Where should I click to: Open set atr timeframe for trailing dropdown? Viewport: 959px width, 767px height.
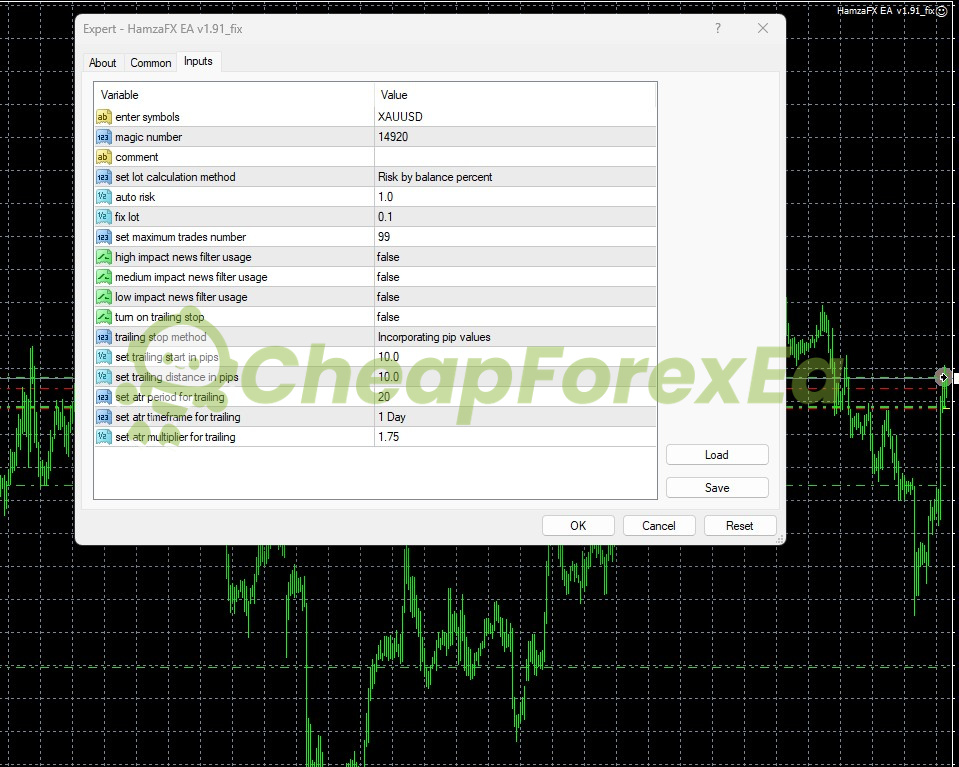(514, 417)
